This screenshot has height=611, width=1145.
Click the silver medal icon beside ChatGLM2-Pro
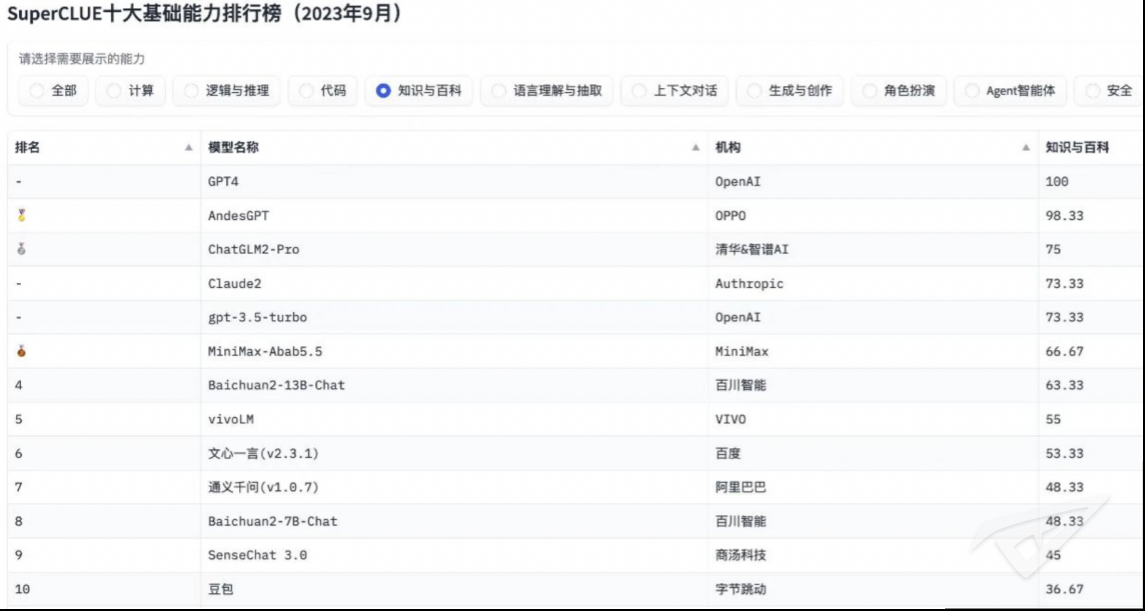click(x=21, y=250)
